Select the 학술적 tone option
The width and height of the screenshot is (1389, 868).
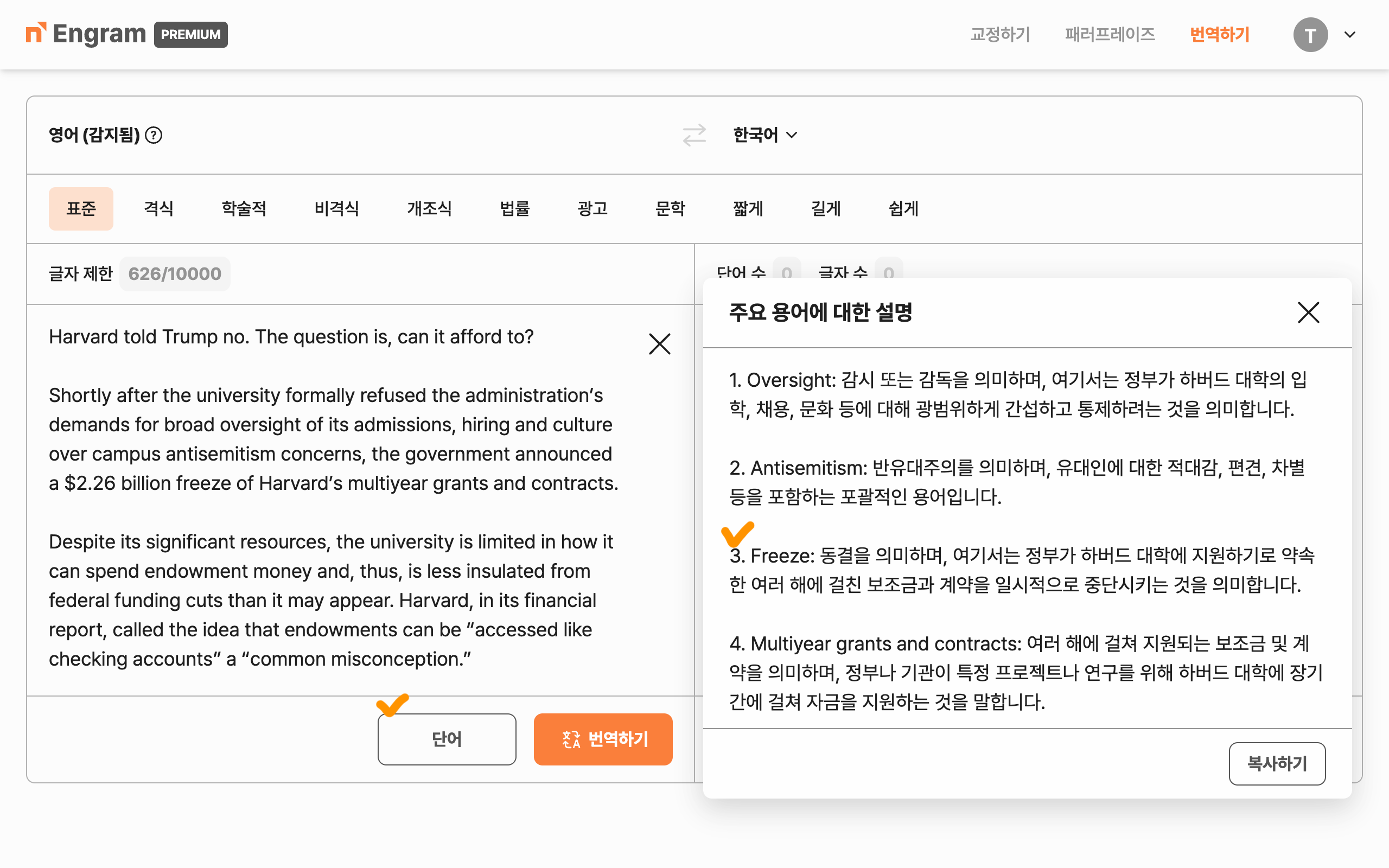(x=244, y=208)
